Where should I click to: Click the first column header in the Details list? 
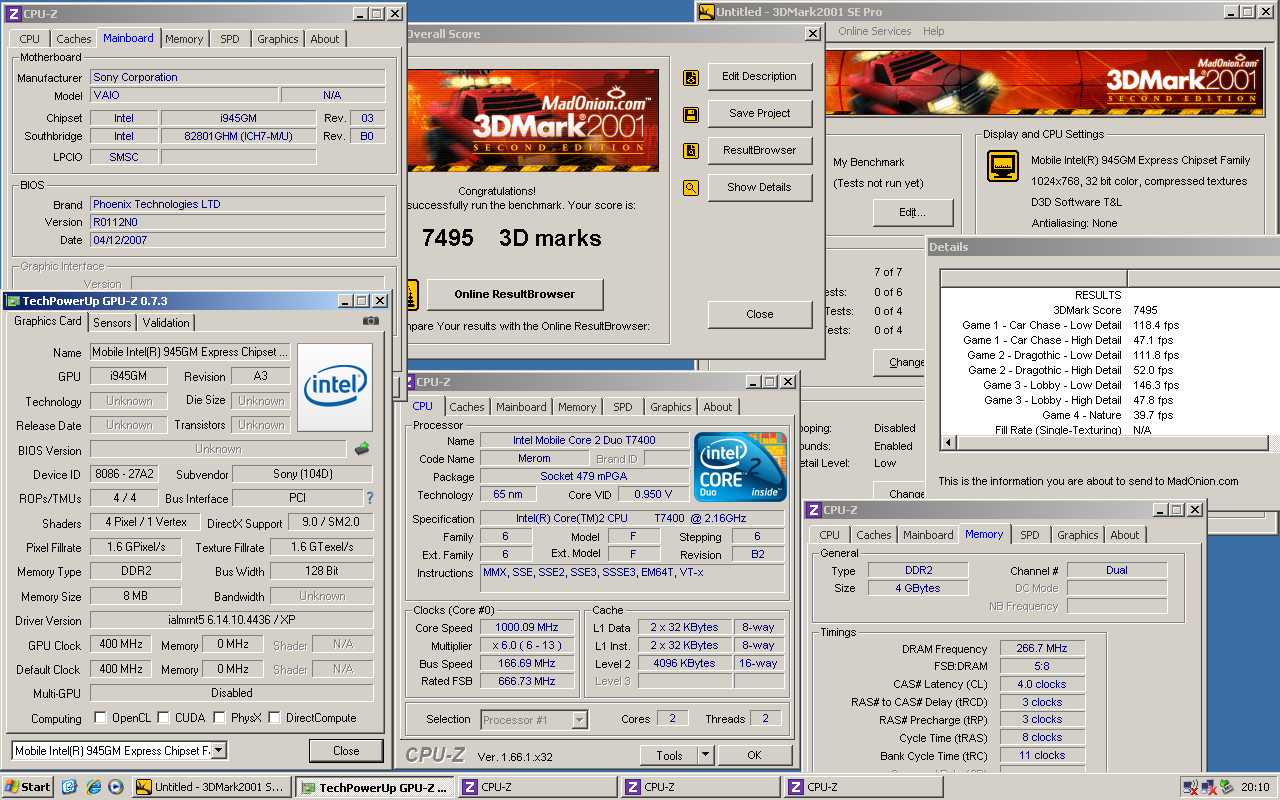[1033, 278]
